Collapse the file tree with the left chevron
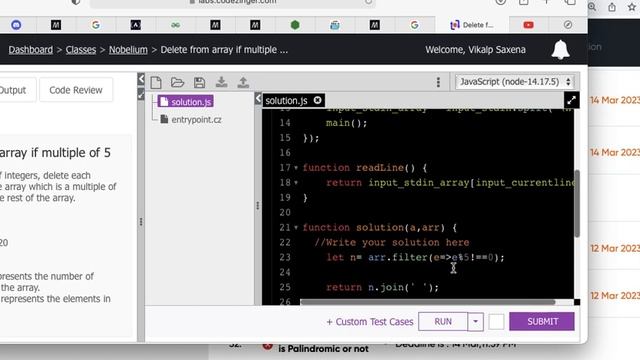Viewport: 640px width, 360px height. (258, 98)
